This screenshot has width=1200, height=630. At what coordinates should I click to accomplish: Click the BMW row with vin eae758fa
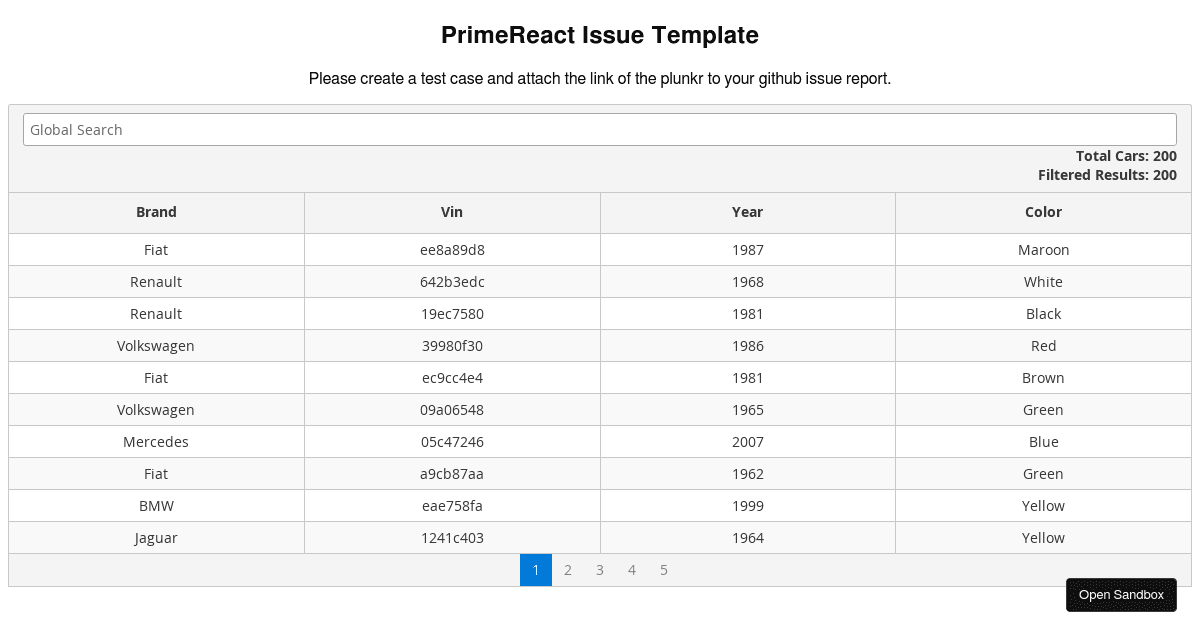point(452,505)
